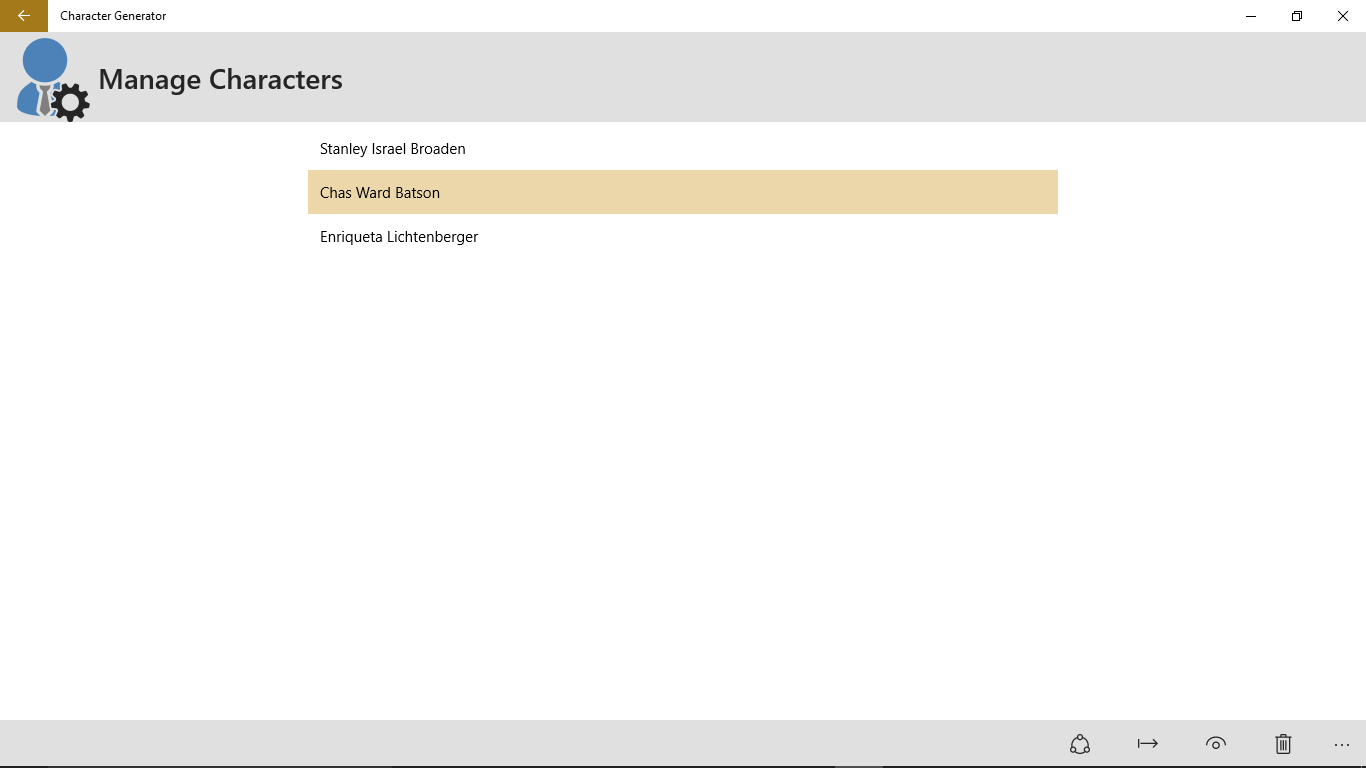Delete the selected character using the trash icon
Viewport: 1366px width, 768px height.
(x=1283, y=744)
